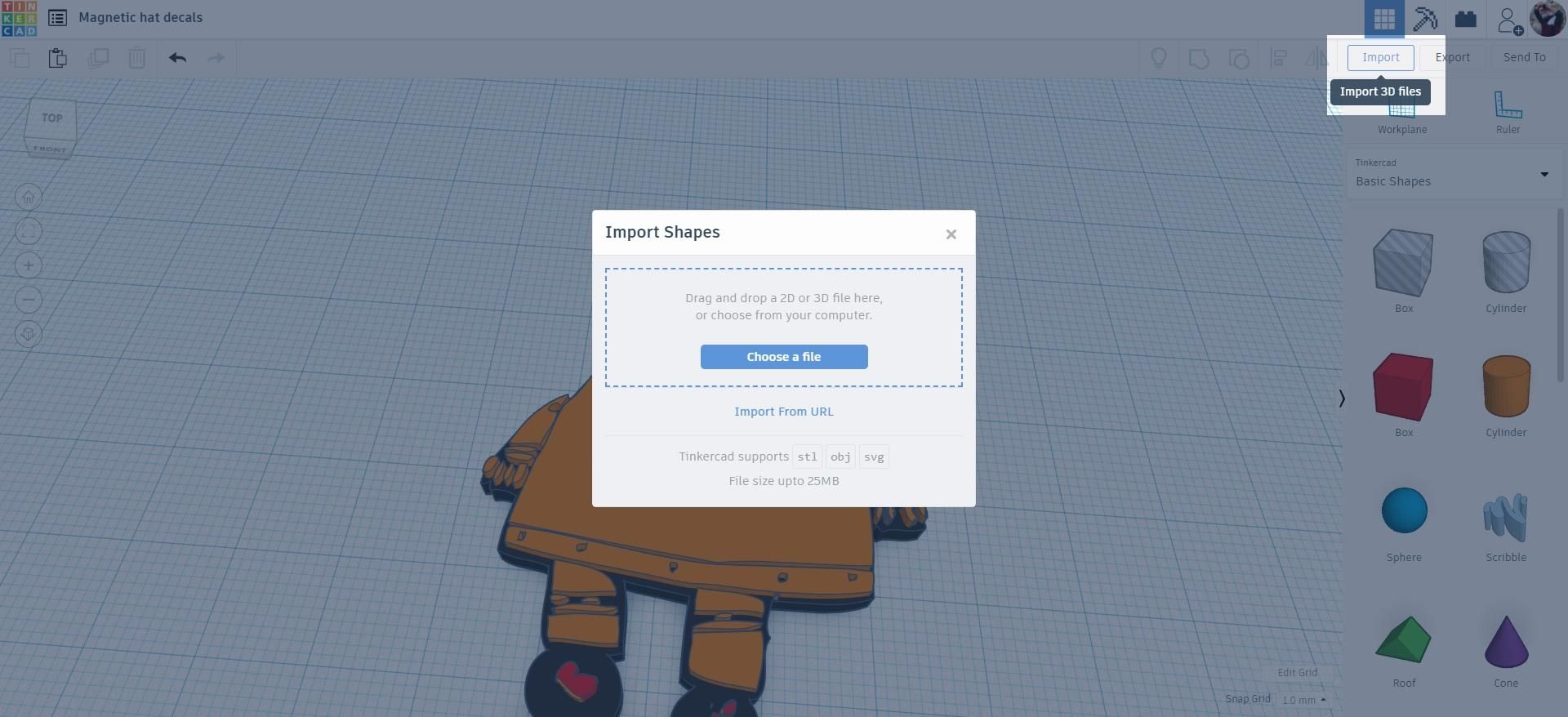
Task: Click the Edit Grid button
Action: pyautogui.click(x=1297, y=673)
